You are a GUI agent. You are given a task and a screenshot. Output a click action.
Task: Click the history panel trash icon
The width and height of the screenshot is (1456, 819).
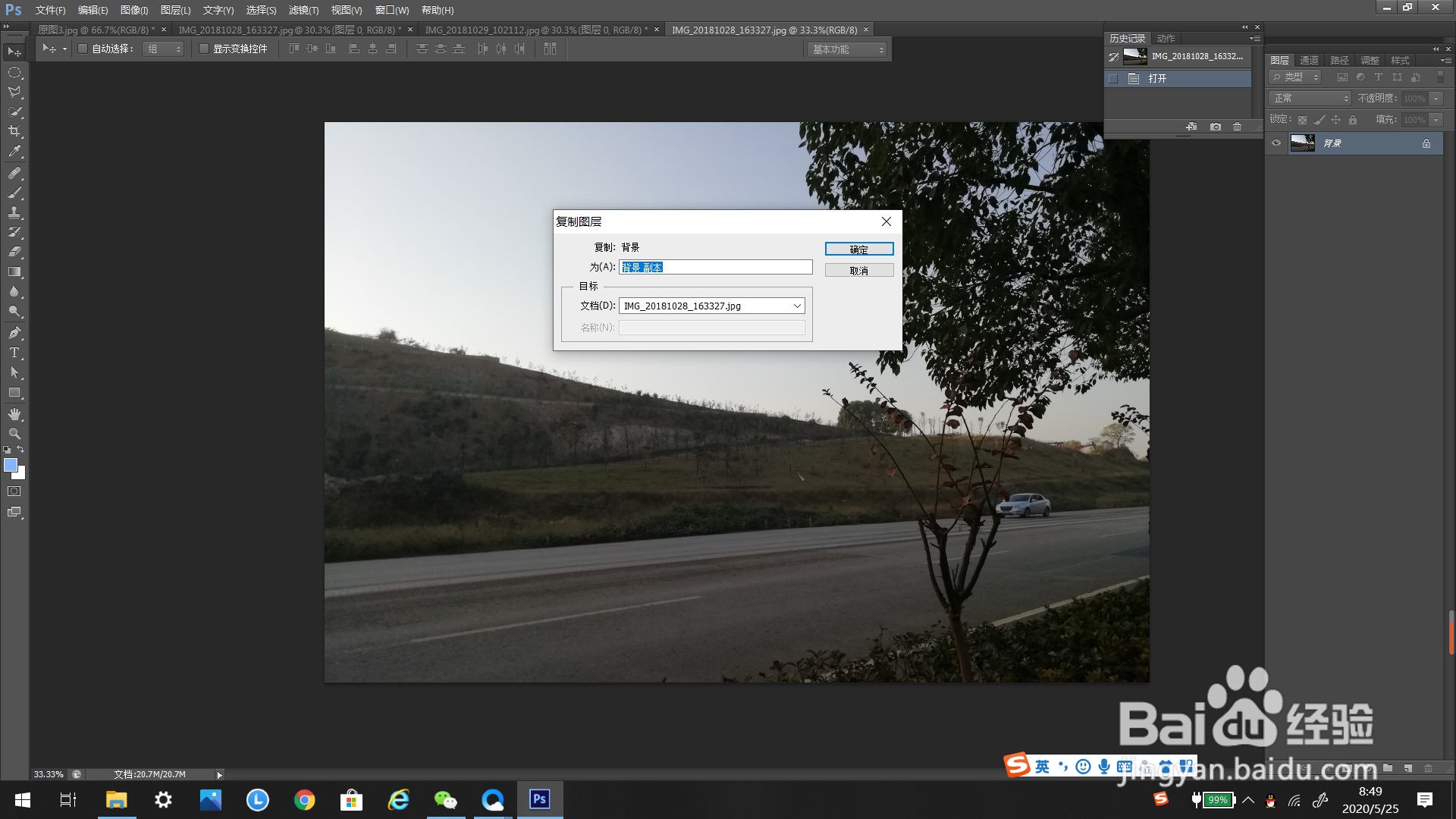click(x=1237, y=127)
